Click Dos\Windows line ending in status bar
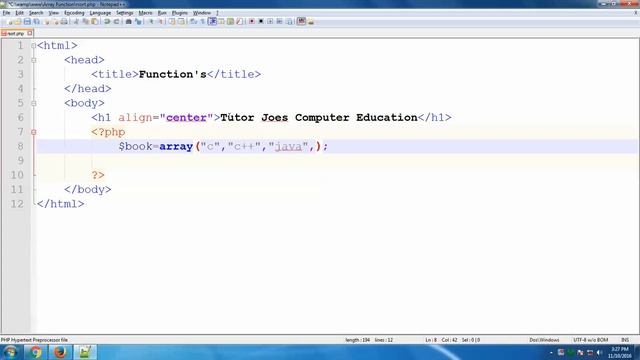The image size is (640, 360). [544, 340]
